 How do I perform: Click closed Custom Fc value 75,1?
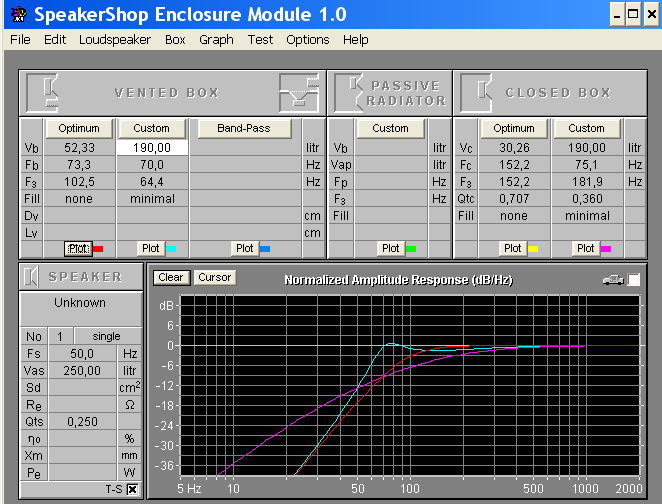click(587, 165)
